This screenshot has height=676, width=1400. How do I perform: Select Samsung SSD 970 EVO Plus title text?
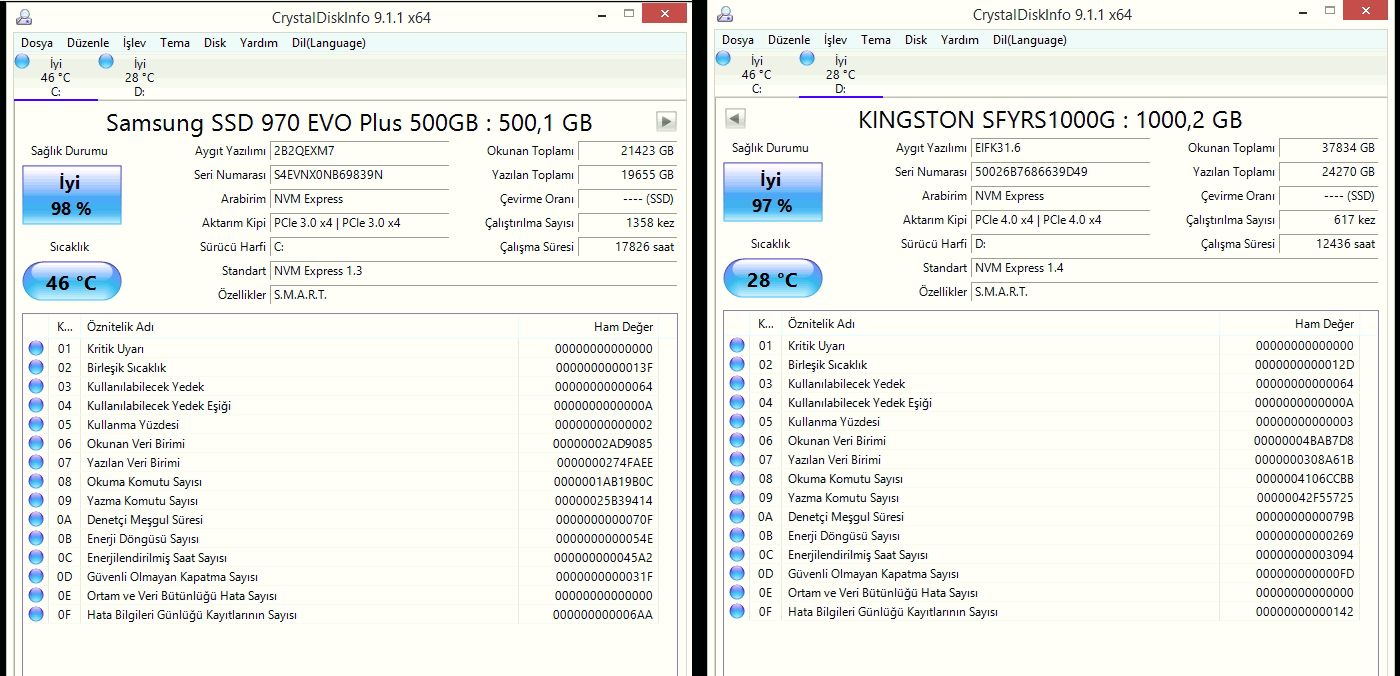click(x=349, y=123)
